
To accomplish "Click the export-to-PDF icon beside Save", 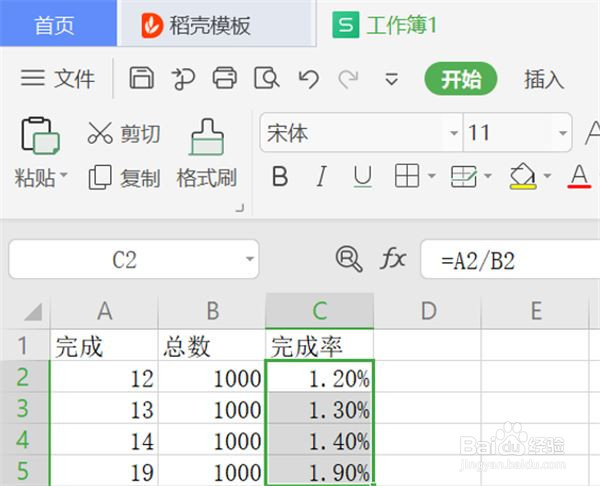I will click(x=183, y=79).
